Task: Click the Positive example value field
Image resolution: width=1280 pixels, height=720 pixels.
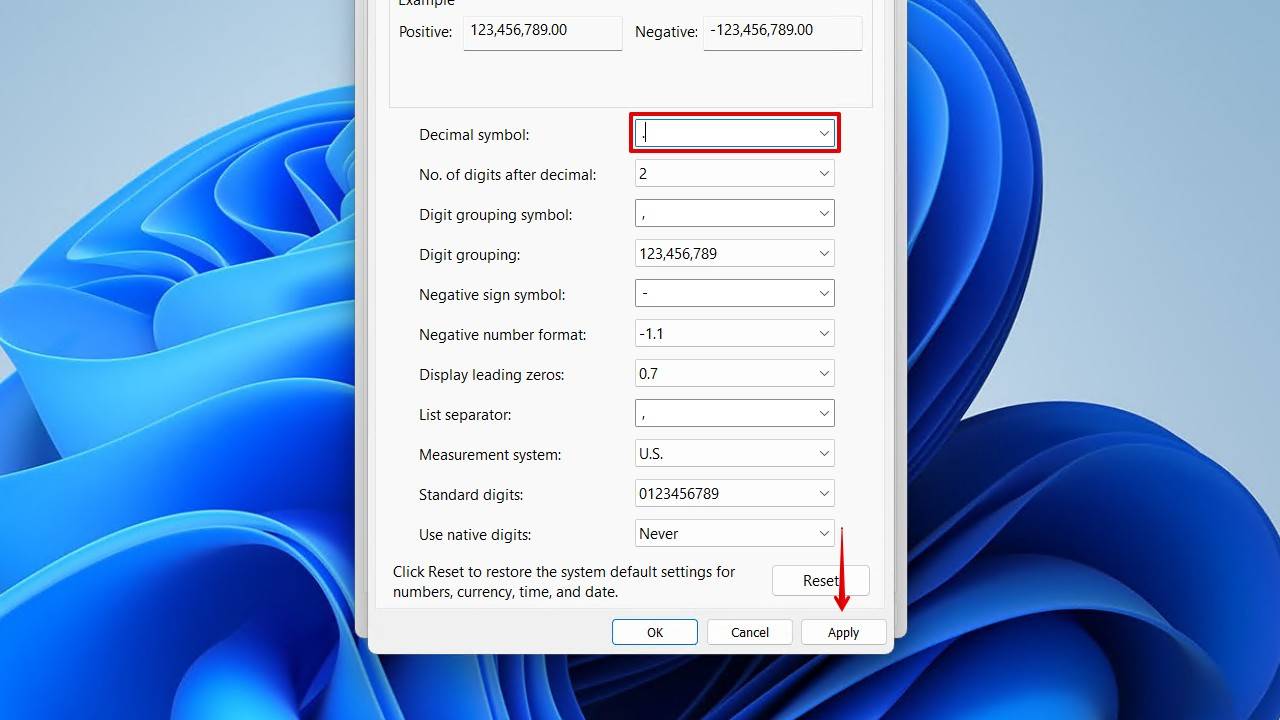Action: click(x=542, y=31)
